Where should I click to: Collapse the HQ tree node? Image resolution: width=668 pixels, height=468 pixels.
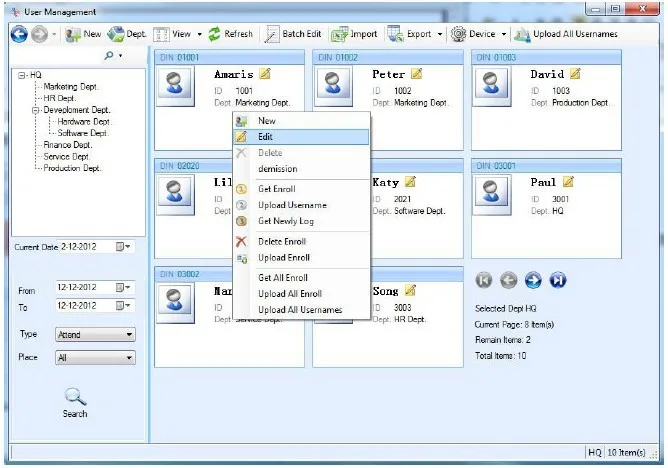[x=21, y=75]
